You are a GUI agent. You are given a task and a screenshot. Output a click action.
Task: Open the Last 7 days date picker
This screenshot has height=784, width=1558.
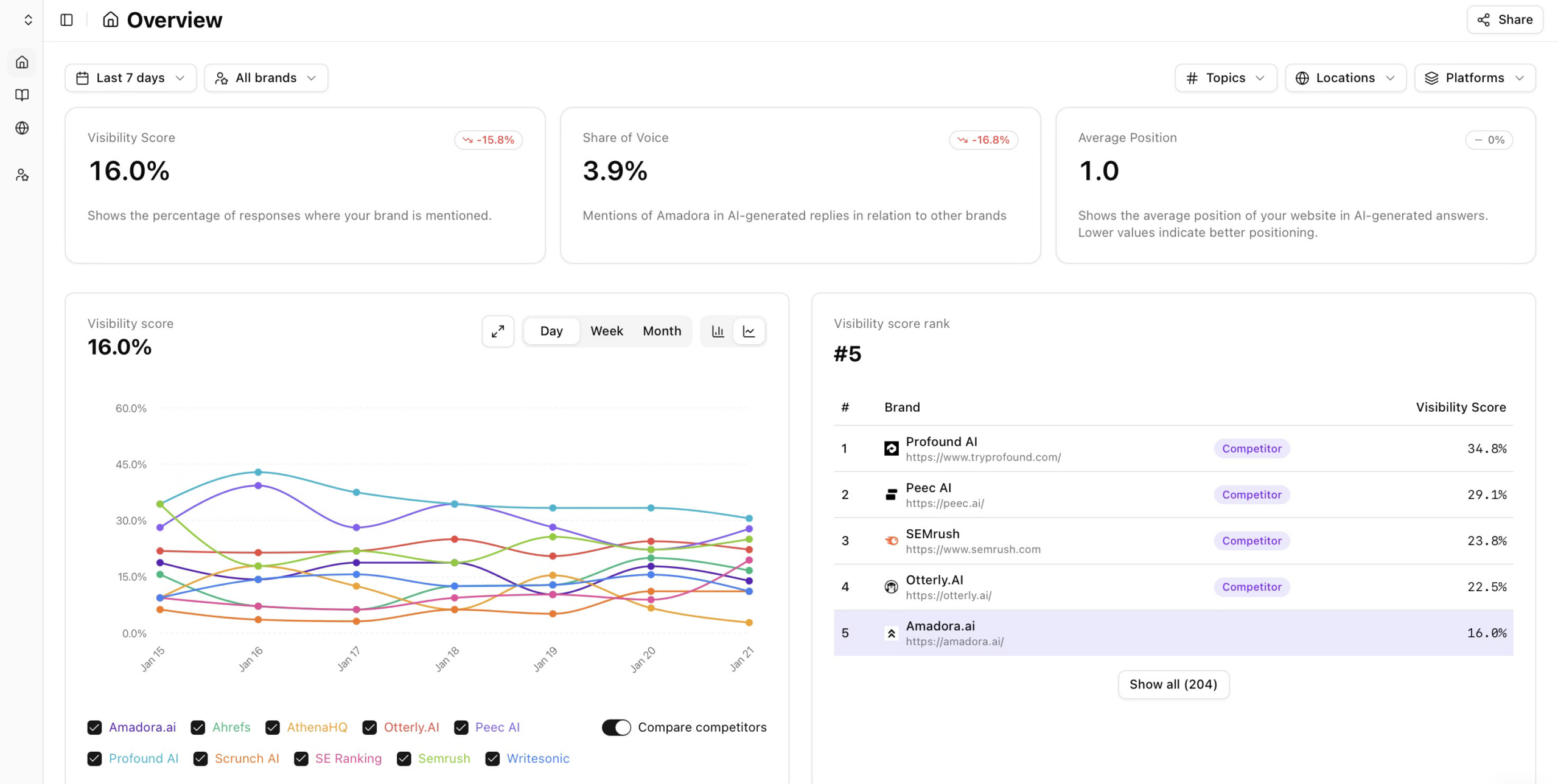point(130,77)
